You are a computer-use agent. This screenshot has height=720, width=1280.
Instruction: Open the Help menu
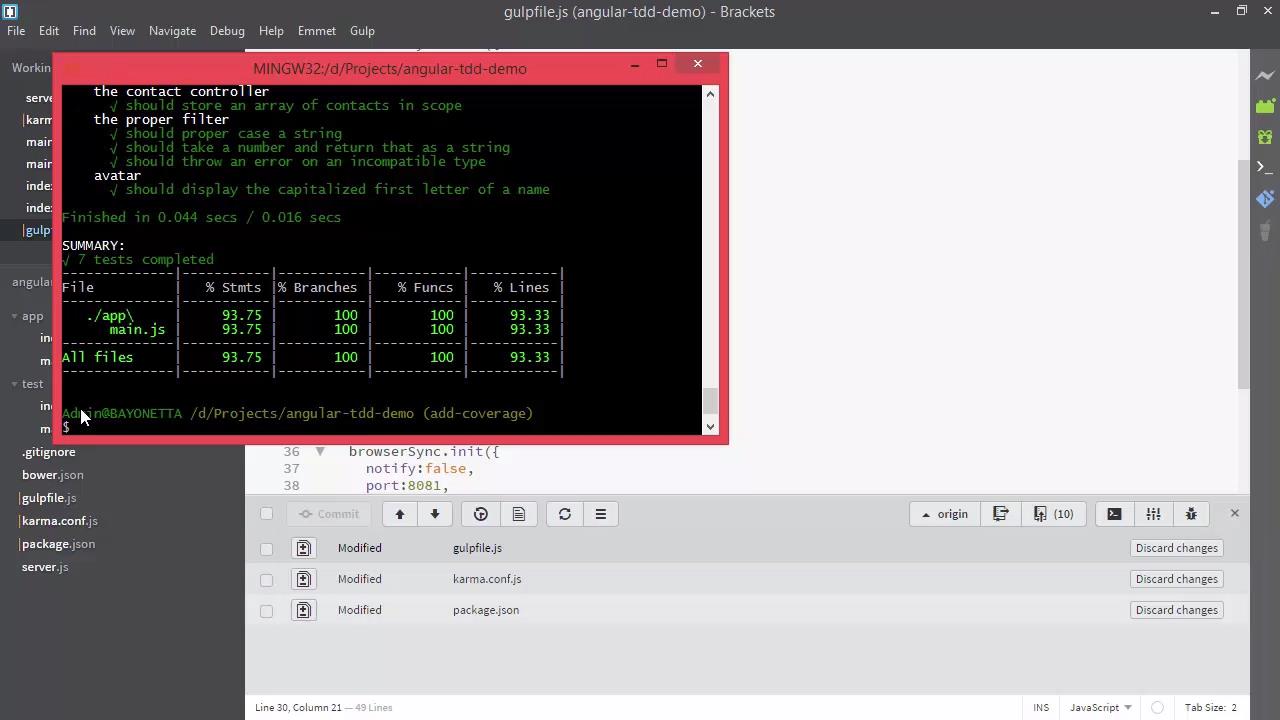pyautogui.click(x=271, y=31)
